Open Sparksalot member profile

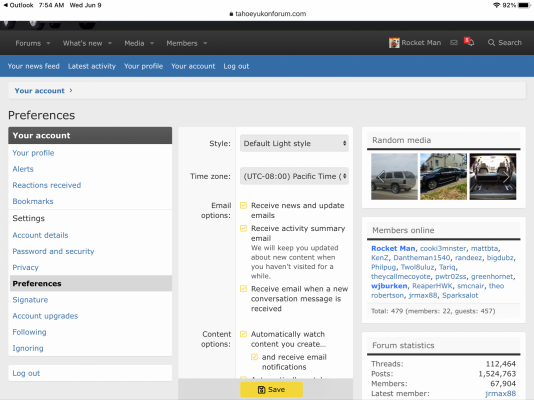click(x=460, y=295)
